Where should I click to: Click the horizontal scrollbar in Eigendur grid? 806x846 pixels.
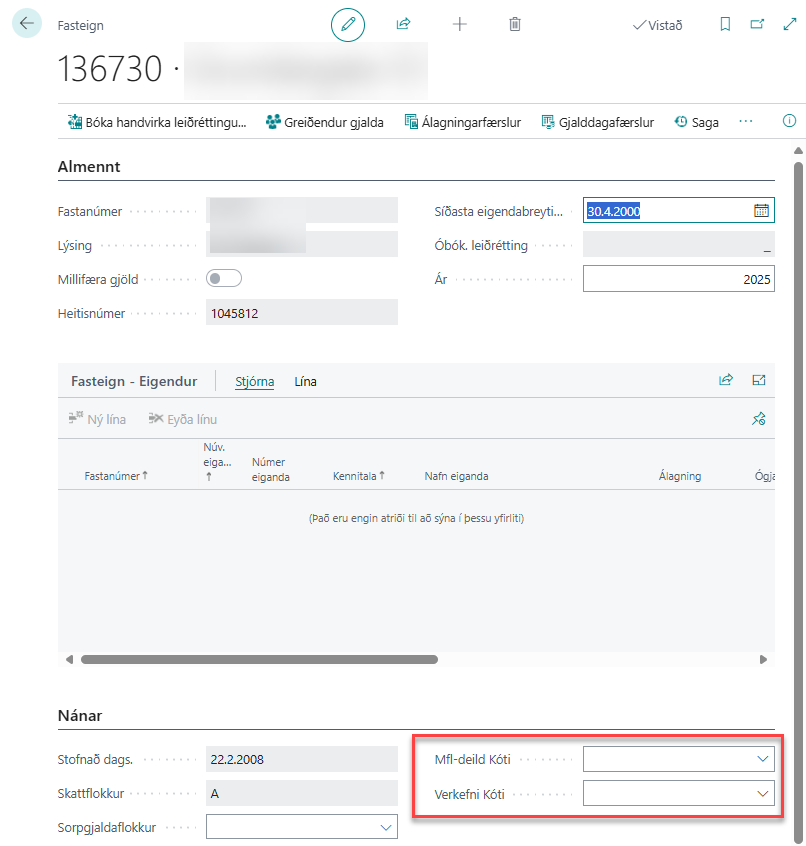259,660
